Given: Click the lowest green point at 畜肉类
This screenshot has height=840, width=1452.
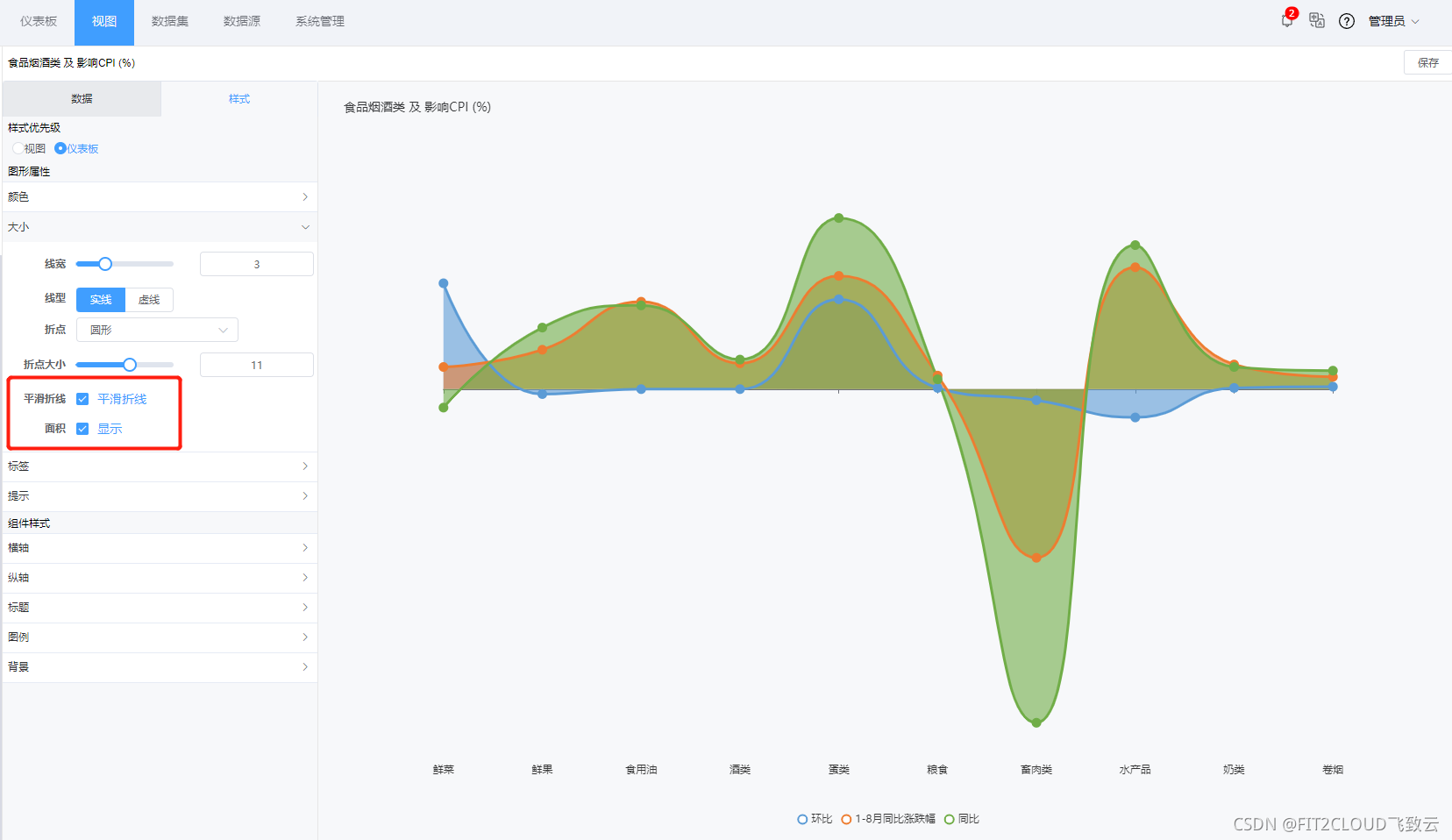Looking at the screenshot, I should (1036, 723).
